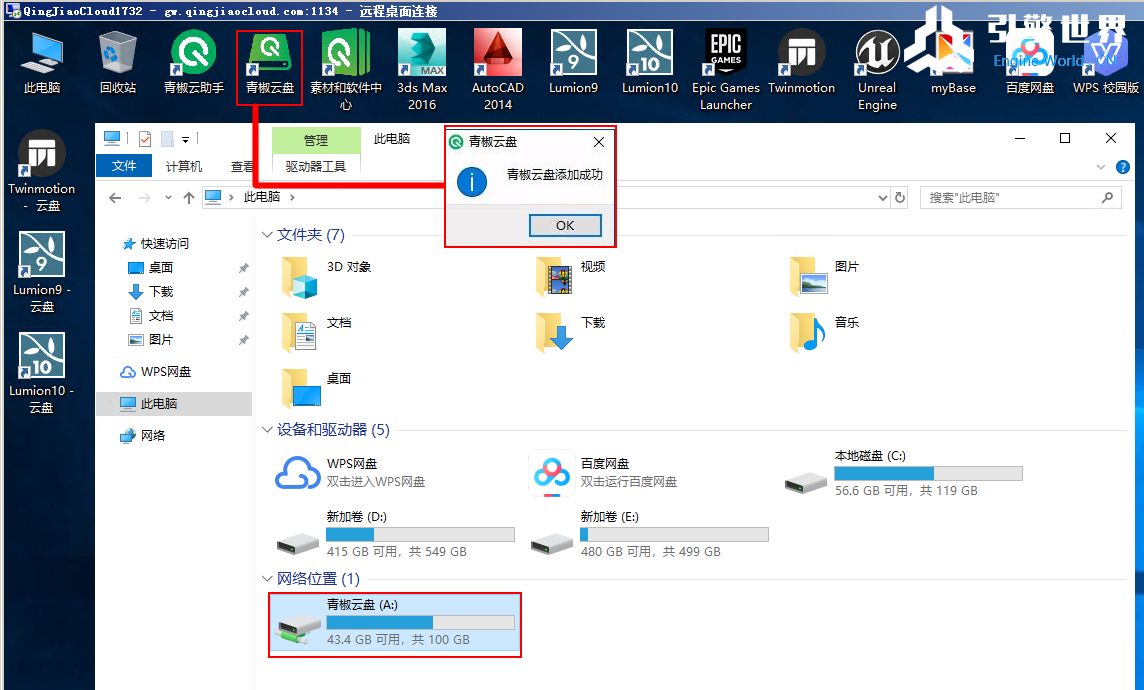Click the 此电脑 breadcrumb in address bar
Viewport: 1144px width, 690px height.
tap(262, 197)
